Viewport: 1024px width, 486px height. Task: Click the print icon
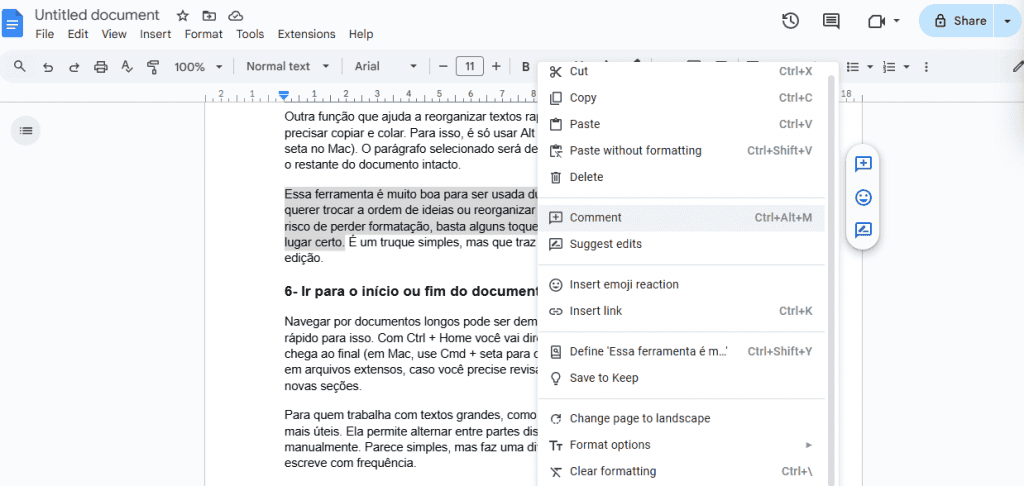[100, 67]
